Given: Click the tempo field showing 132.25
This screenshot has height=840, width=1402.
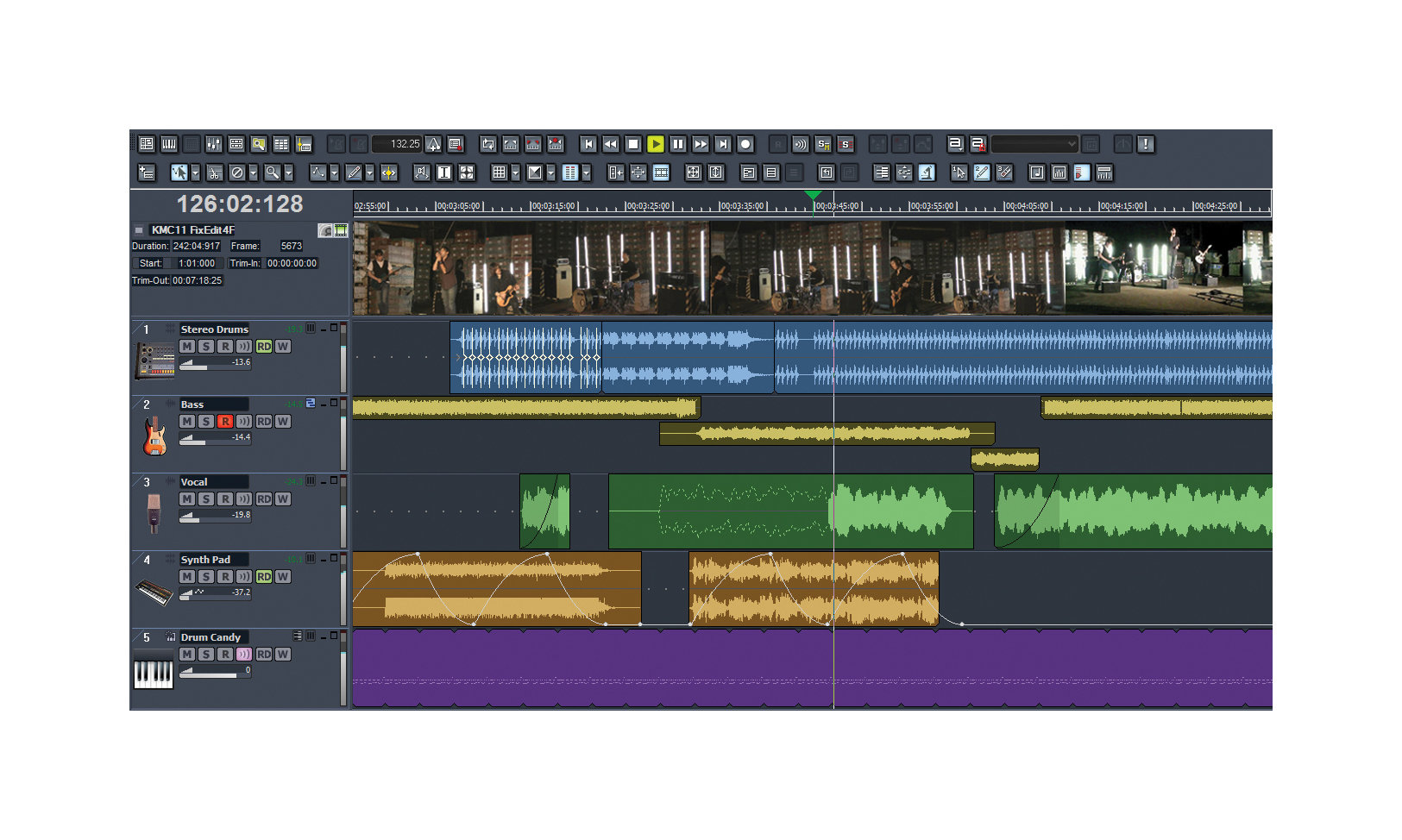Looking at the screenshot, I should click(x=398, y=144).
